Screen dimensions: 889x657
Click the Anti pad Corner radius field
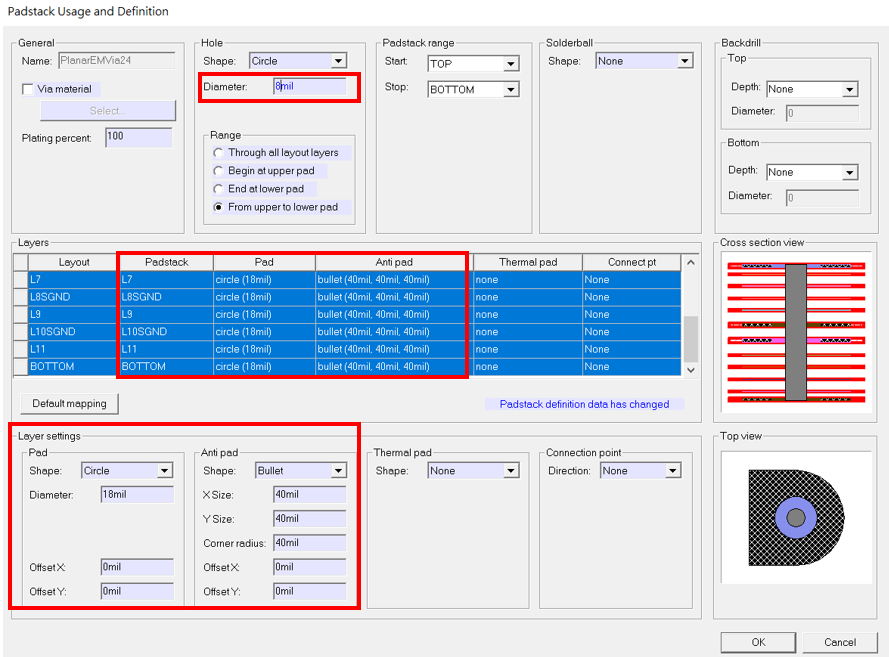[310, 542]
